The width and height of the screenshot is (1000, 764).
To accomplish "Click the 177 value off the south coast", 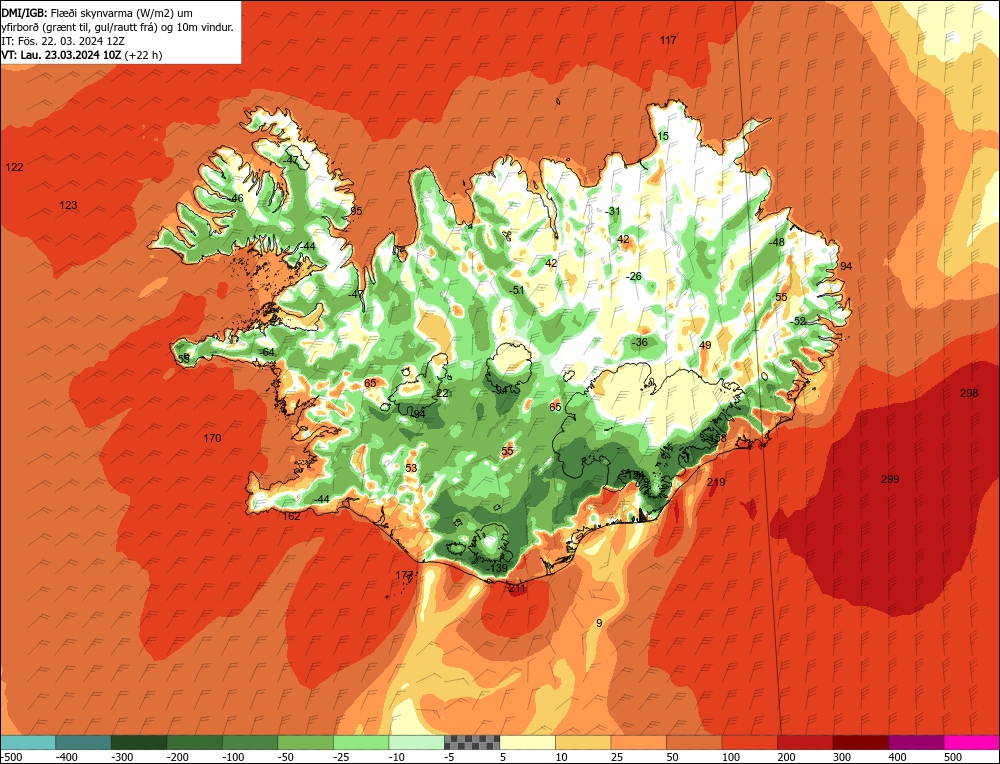I will click(404, 576).
